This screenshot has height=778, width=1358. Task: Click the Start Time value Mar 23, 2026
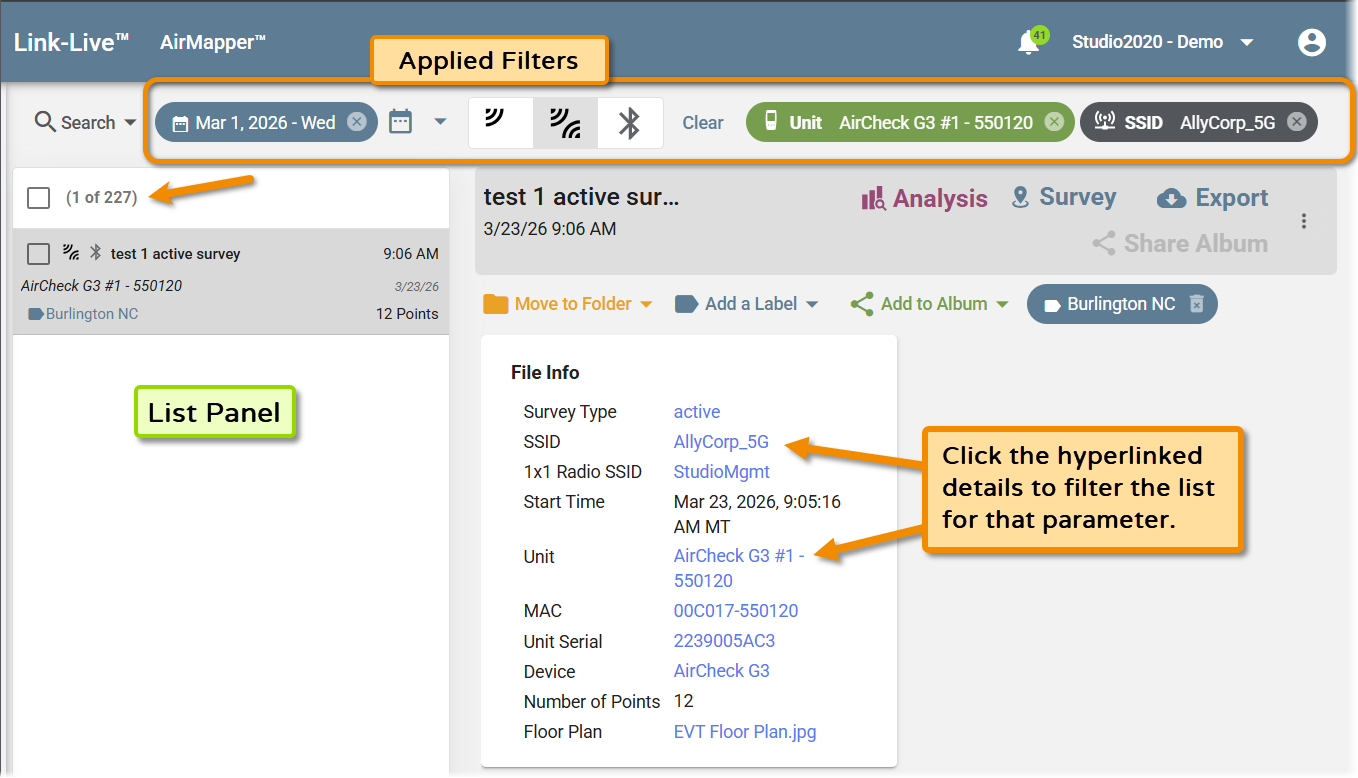click(757, 514)
